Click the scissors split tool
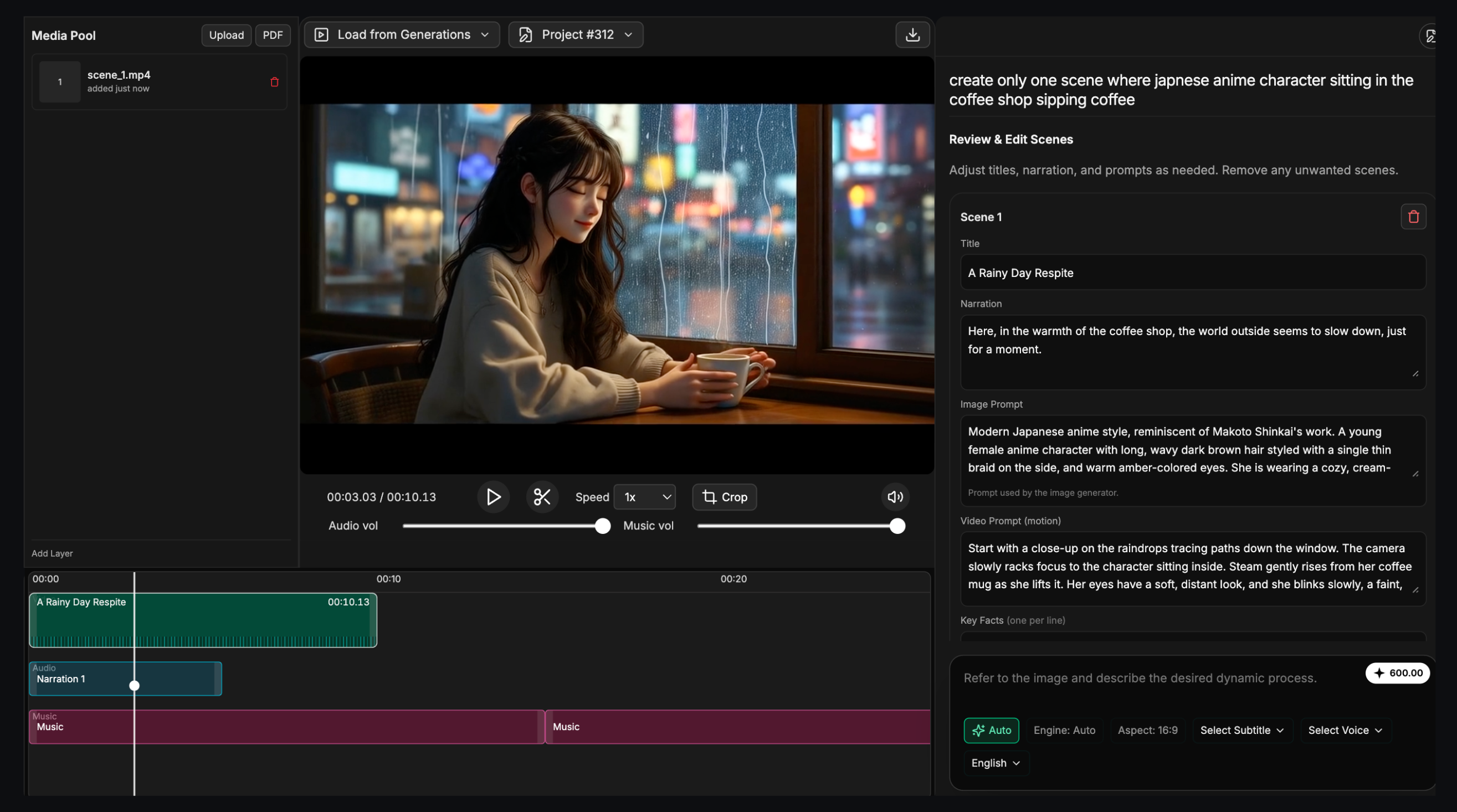 [542, 497]
